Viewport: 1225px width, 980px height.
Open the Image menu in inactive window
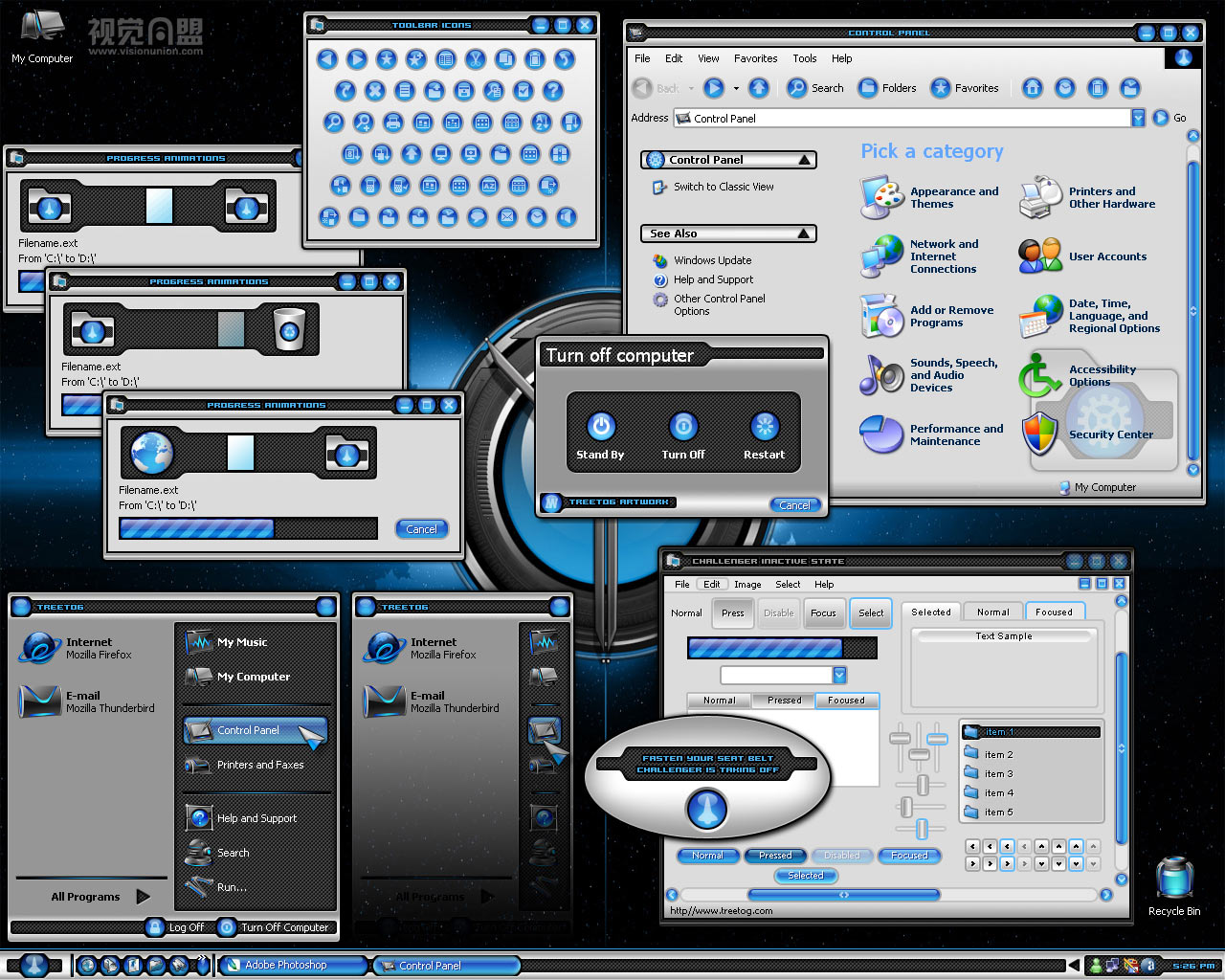pyautogui.click(x=747, y=585)
